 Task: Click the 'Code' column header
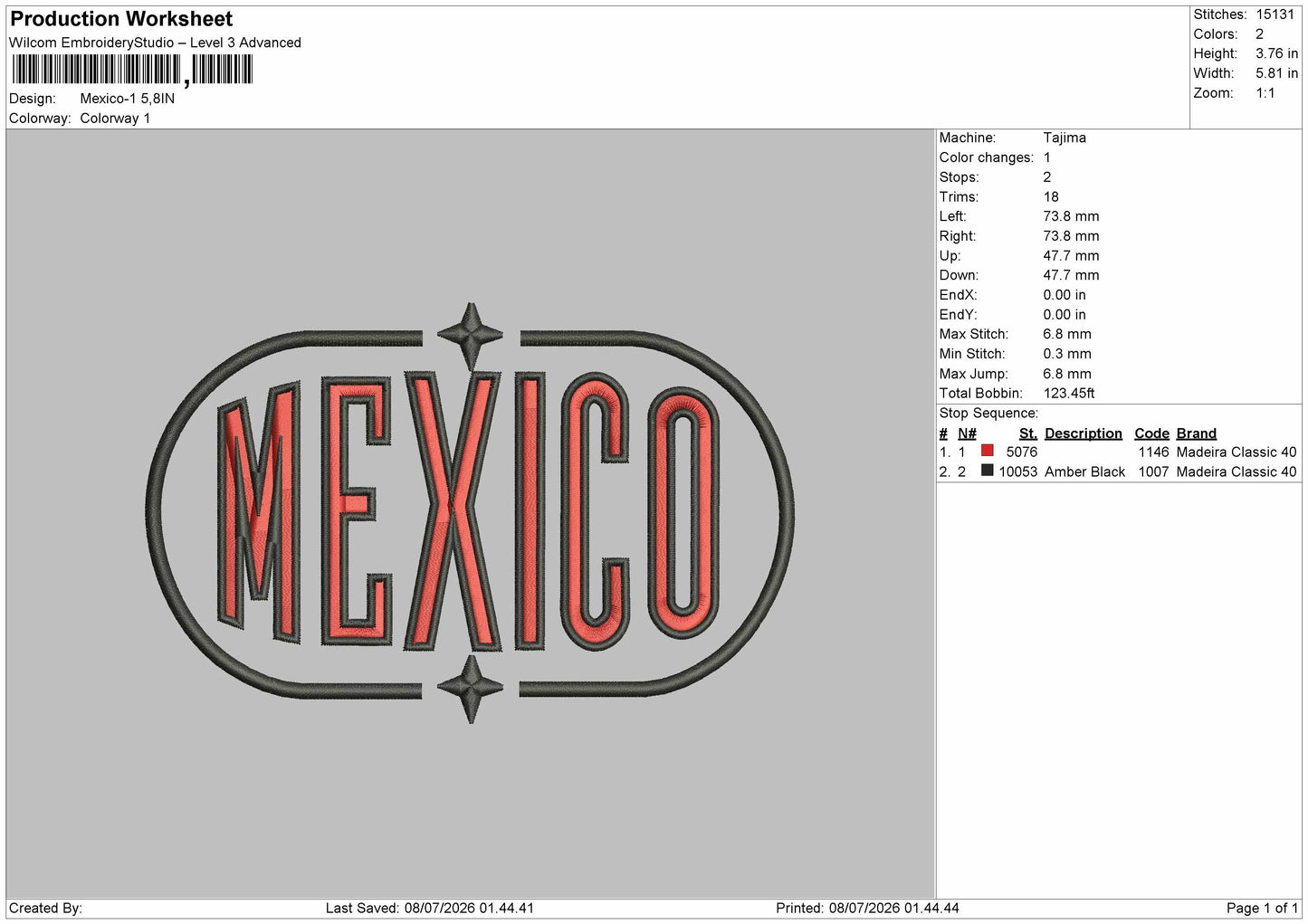1152,433
